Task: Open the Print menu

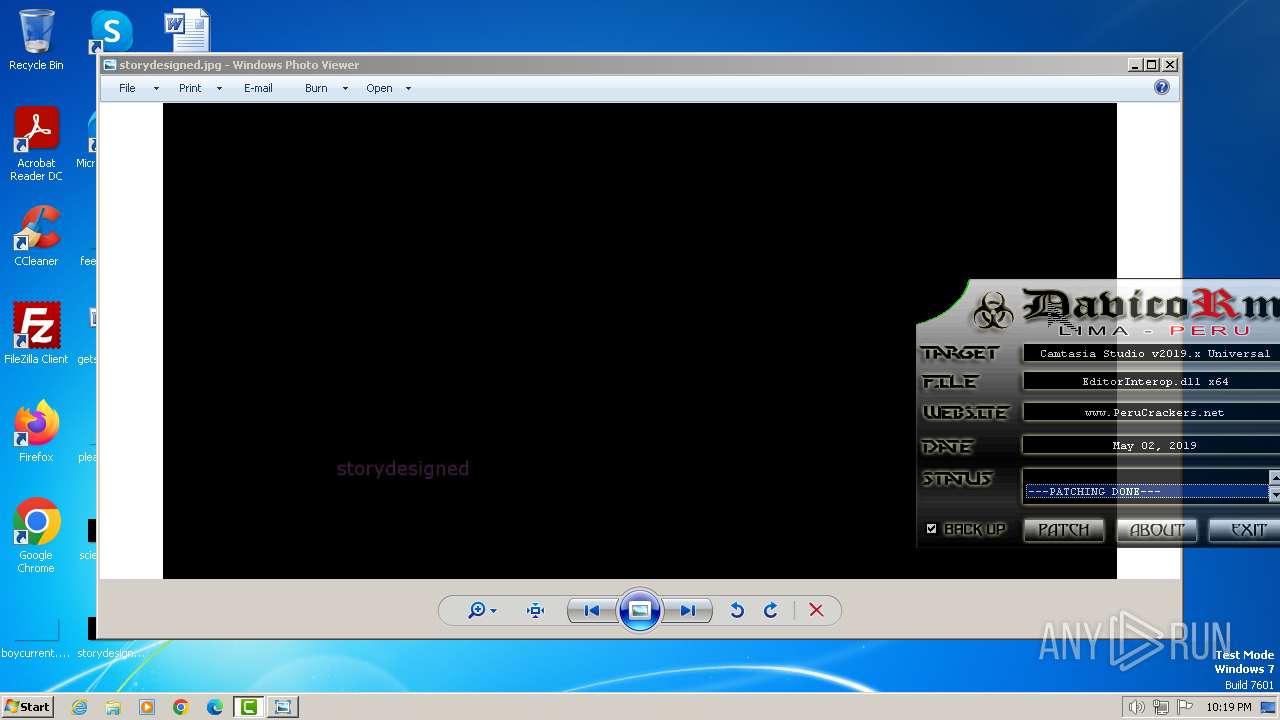Action: [190, 88]
